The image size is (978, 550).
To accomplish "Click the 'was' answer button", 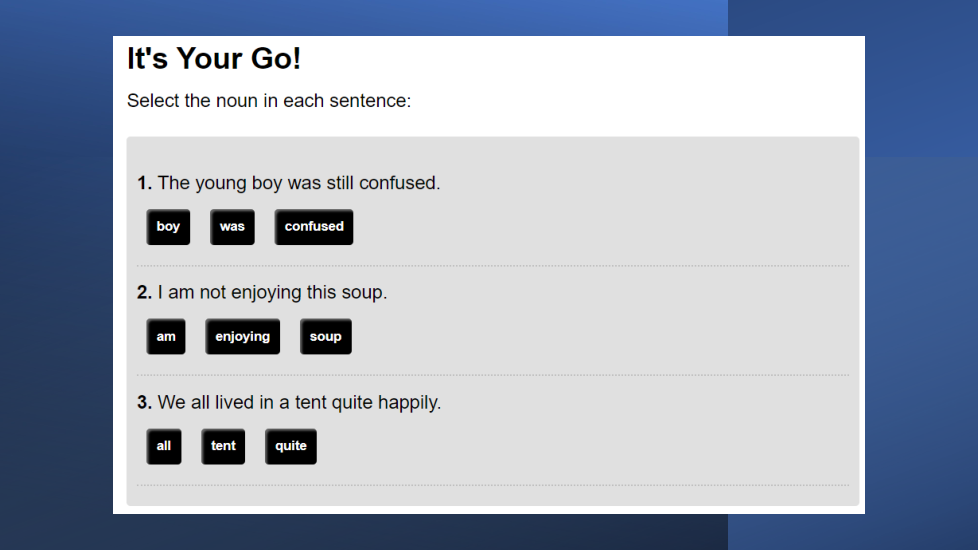I will point(232,227).
